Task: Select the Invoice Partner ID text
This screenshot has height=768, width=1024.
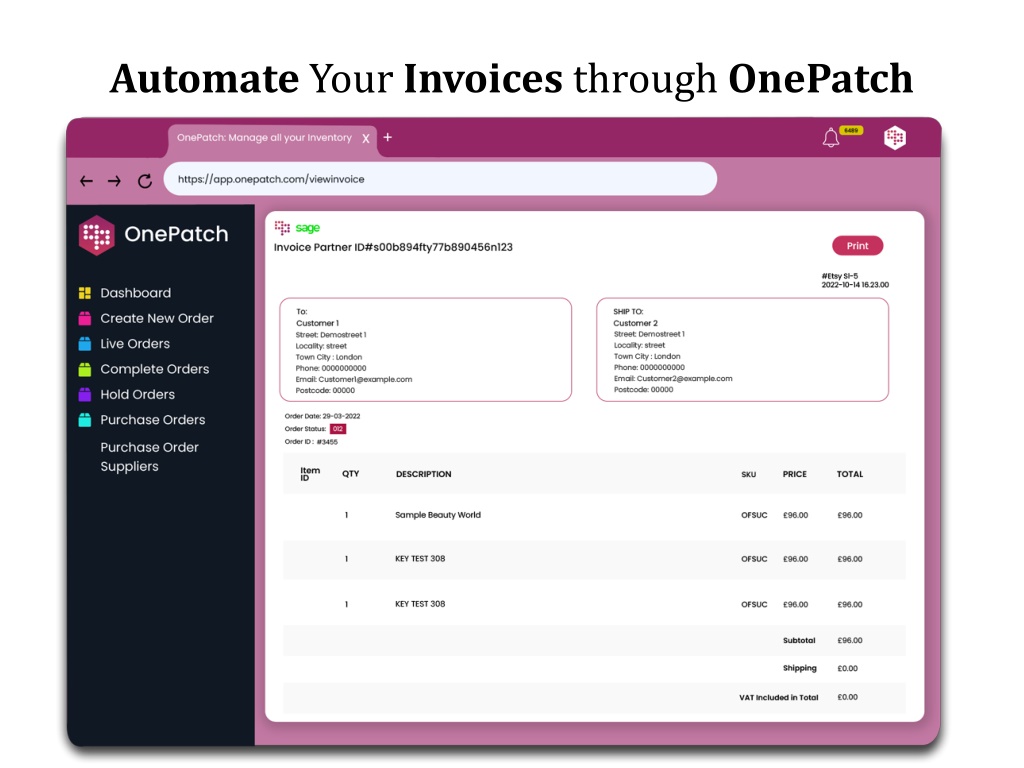Action: 393,248
